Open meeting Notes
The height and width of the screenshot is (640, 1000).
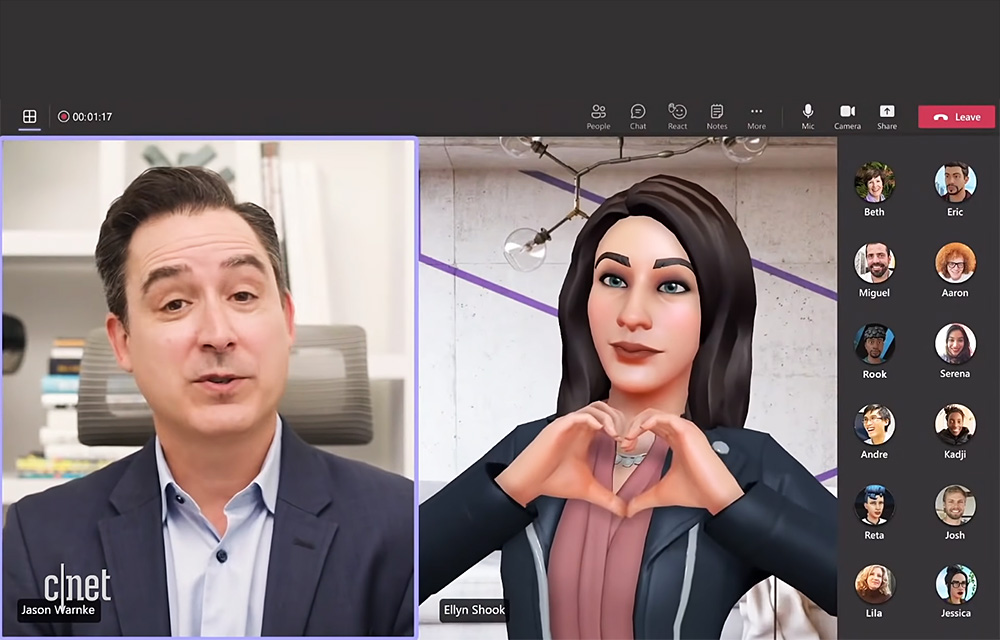[717, 117]
